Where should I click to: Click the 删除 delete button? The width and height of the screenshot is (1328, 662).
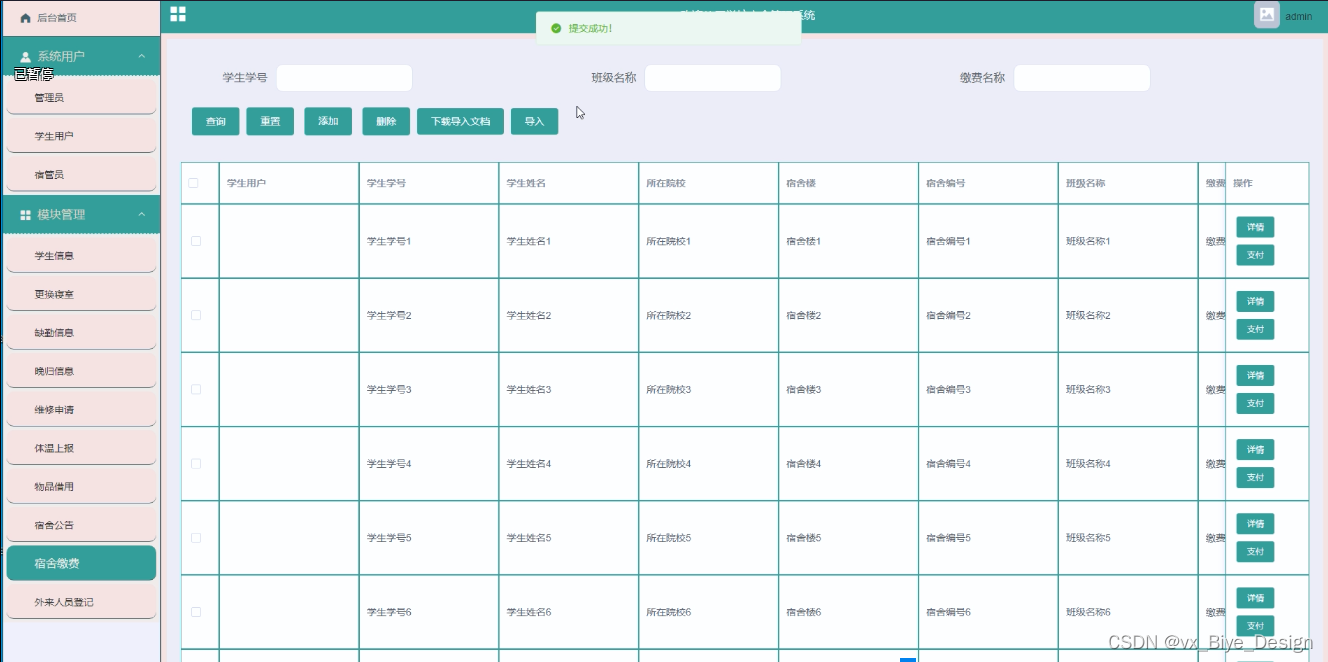click(386, 121)
